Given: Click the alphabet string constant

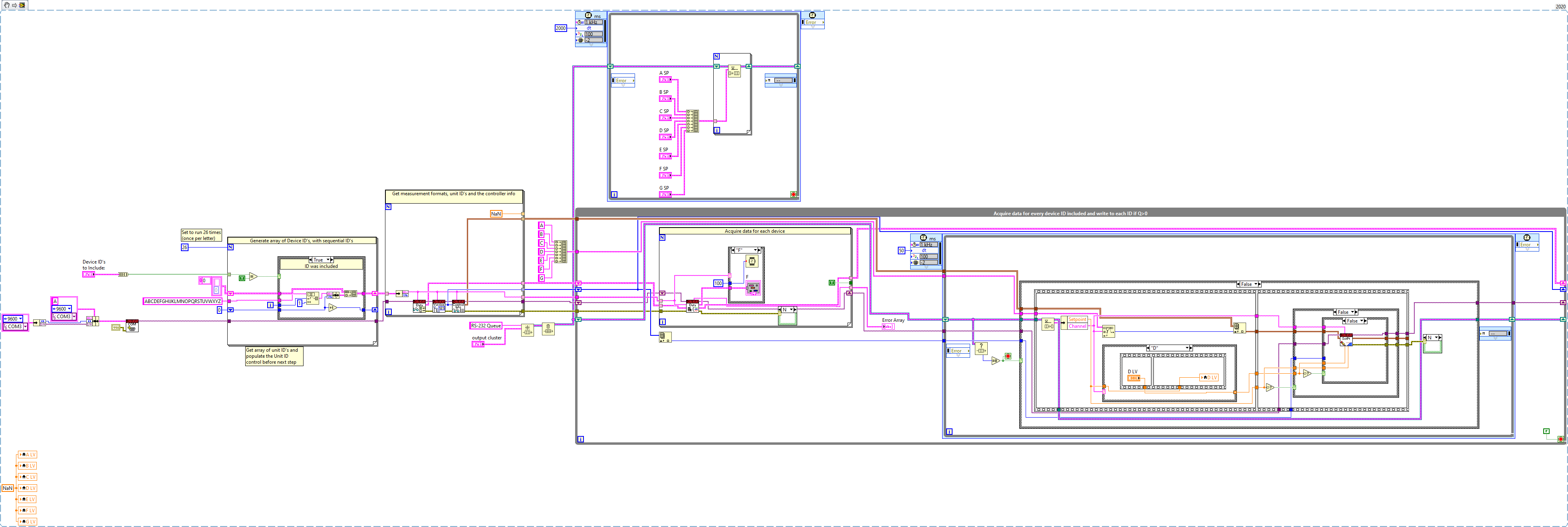Looking at the screenshot, I should [183, 301].
